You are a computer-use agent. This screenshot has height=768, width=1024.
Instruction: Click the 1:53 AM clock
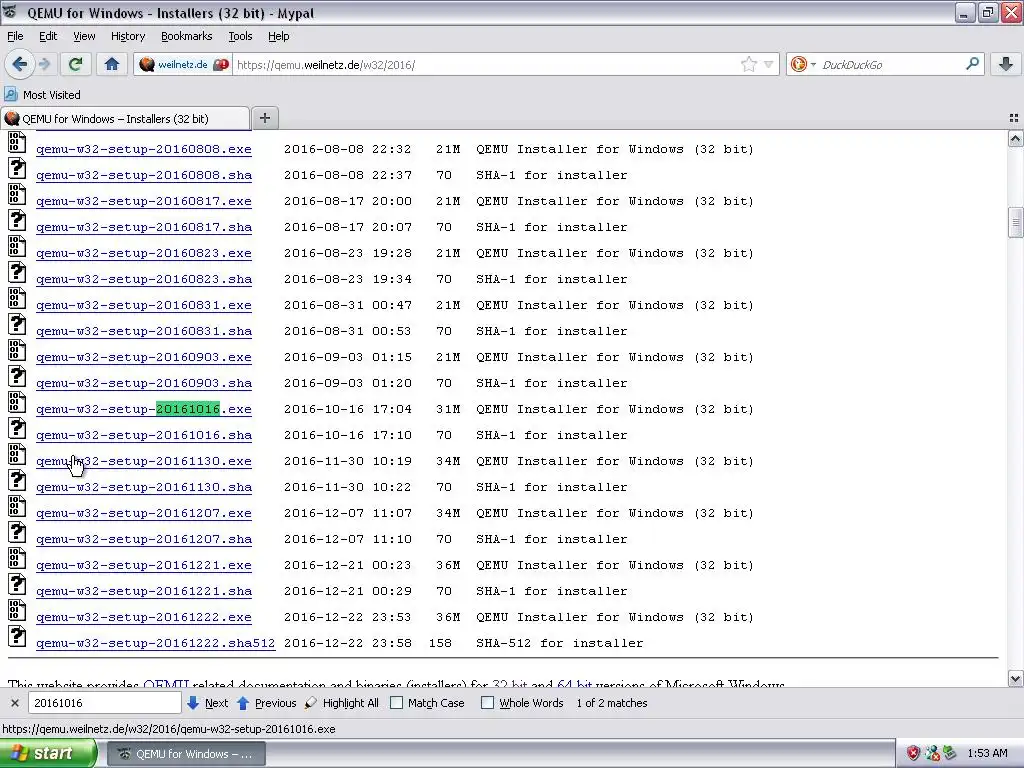pyautogui.click(x=987, y=754)
